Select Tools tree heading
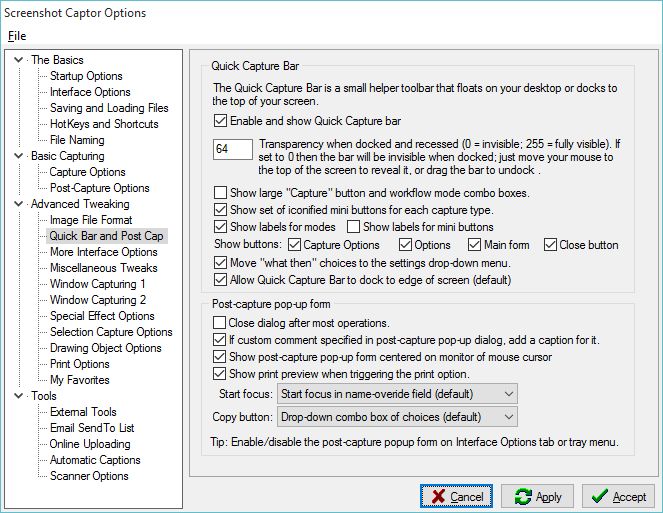 (x=44, y=396)
